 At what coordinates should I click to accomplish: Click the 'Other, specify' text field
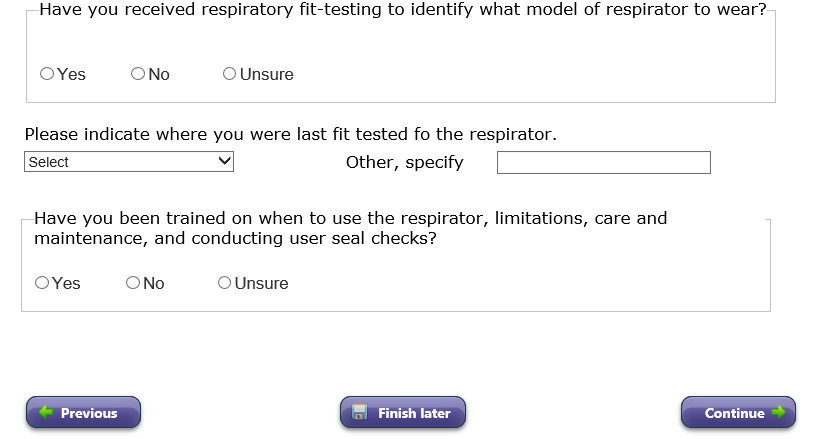pyautogui.click(x=603, y=162)
